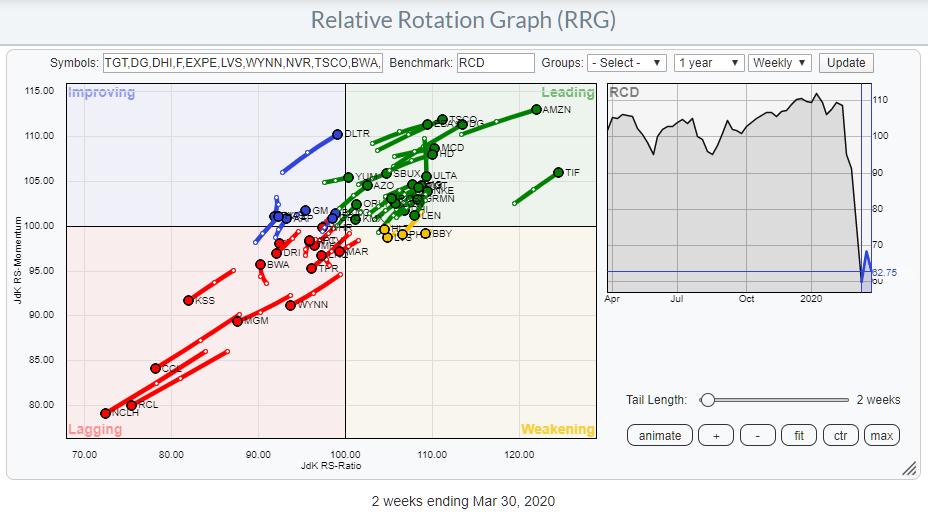This screenshot has height=515, width=928.
Task: Select the KSS stock marker
Action: 188,300
